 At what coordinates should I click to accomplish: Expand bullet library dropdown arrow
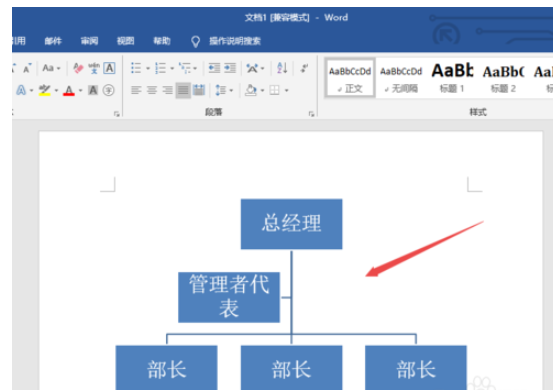(148, 68)
